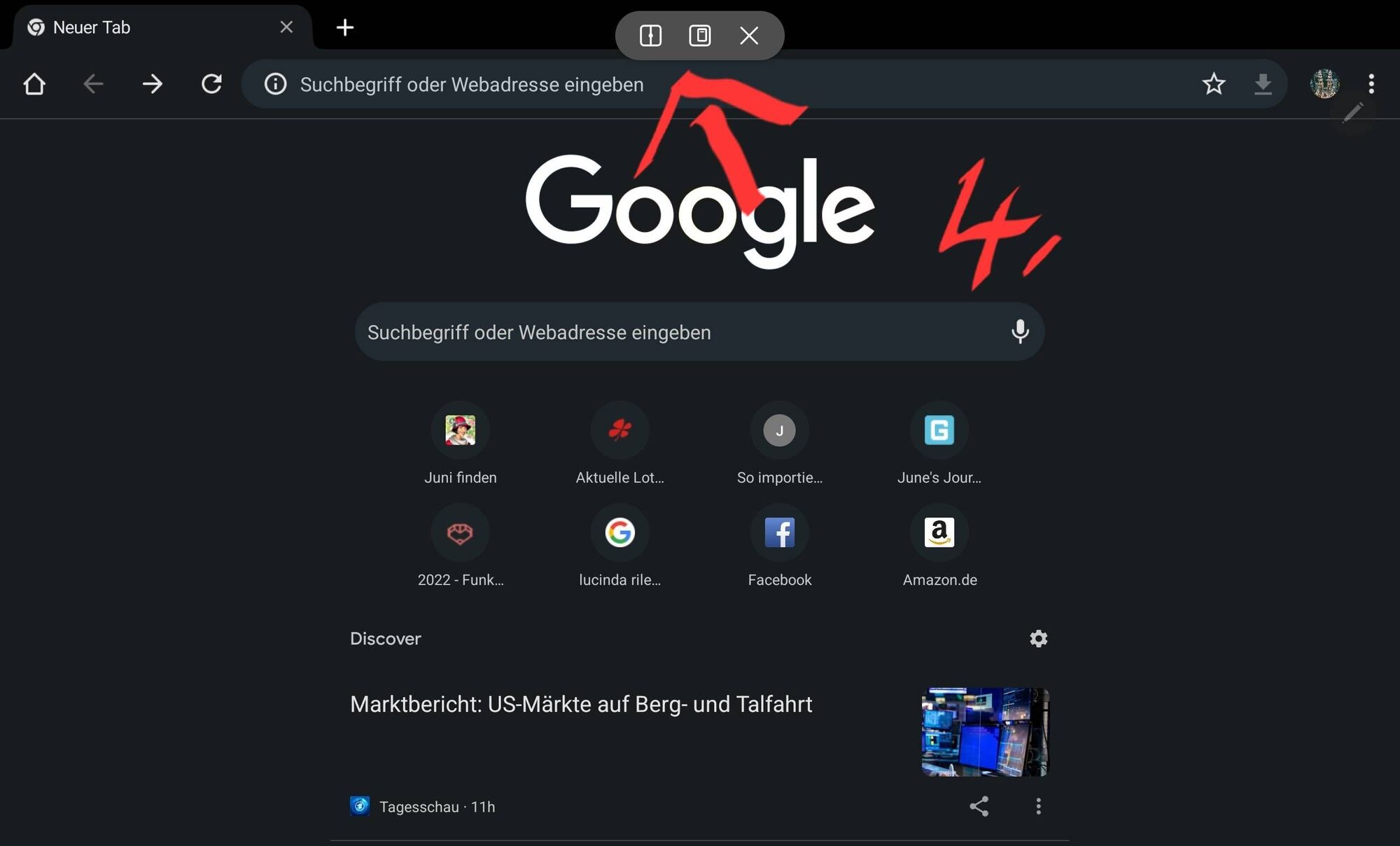Open the home page via house icon
This screenshot has width=1400, height=846.
tap(34, 84)
